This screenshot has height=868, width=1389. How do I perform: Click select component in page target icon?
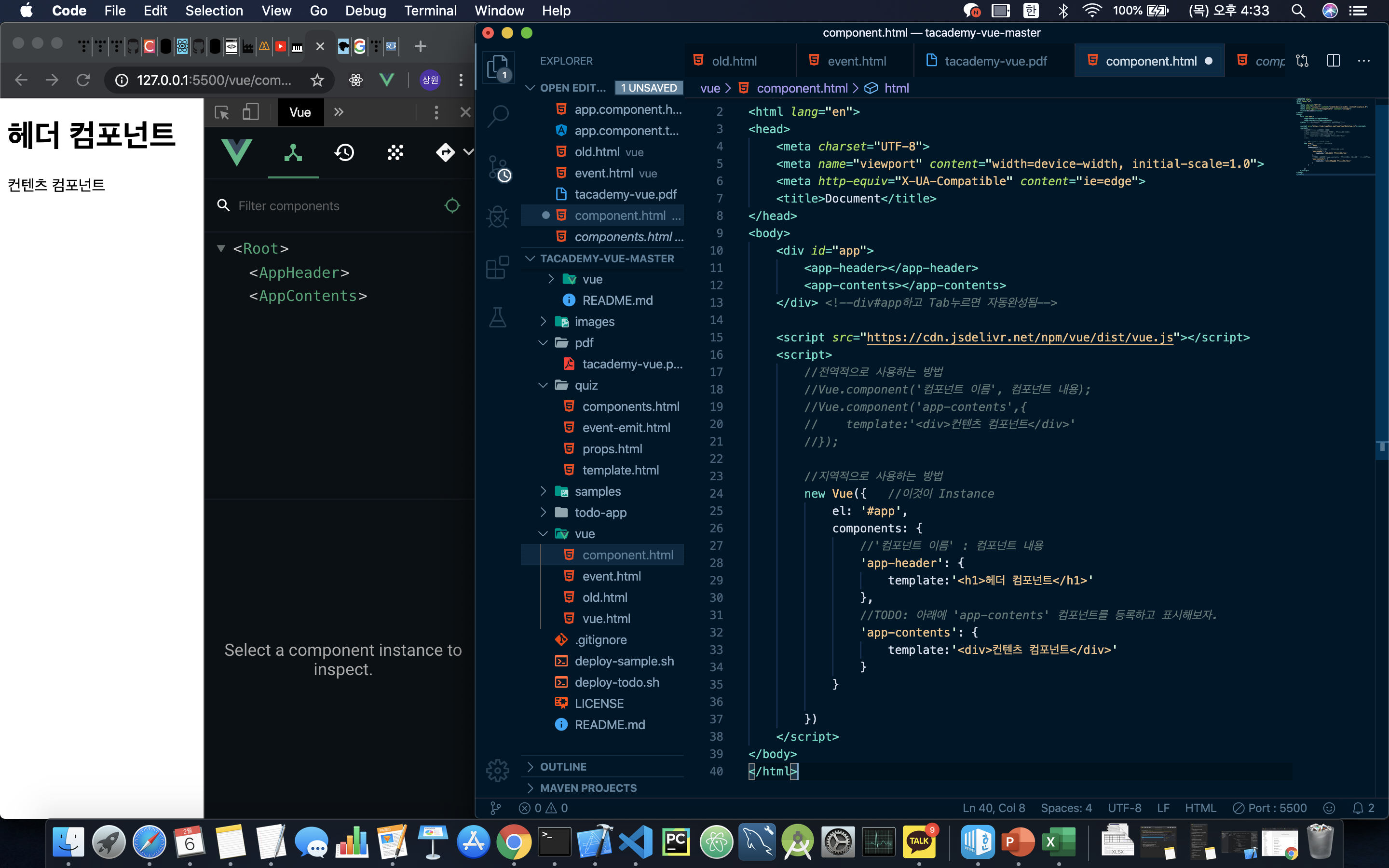[x=452, y=205]
